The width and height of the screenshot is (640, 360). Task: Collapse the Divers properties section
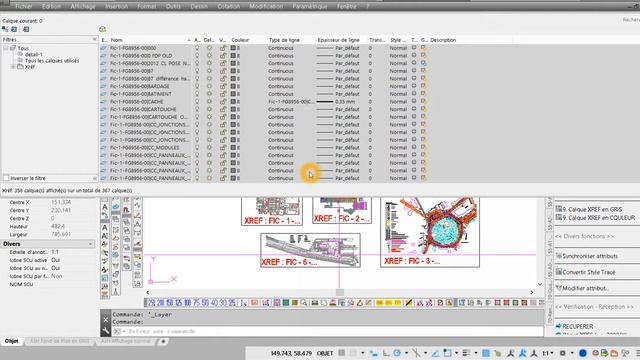pyautogui.click(x=90, y=244)
